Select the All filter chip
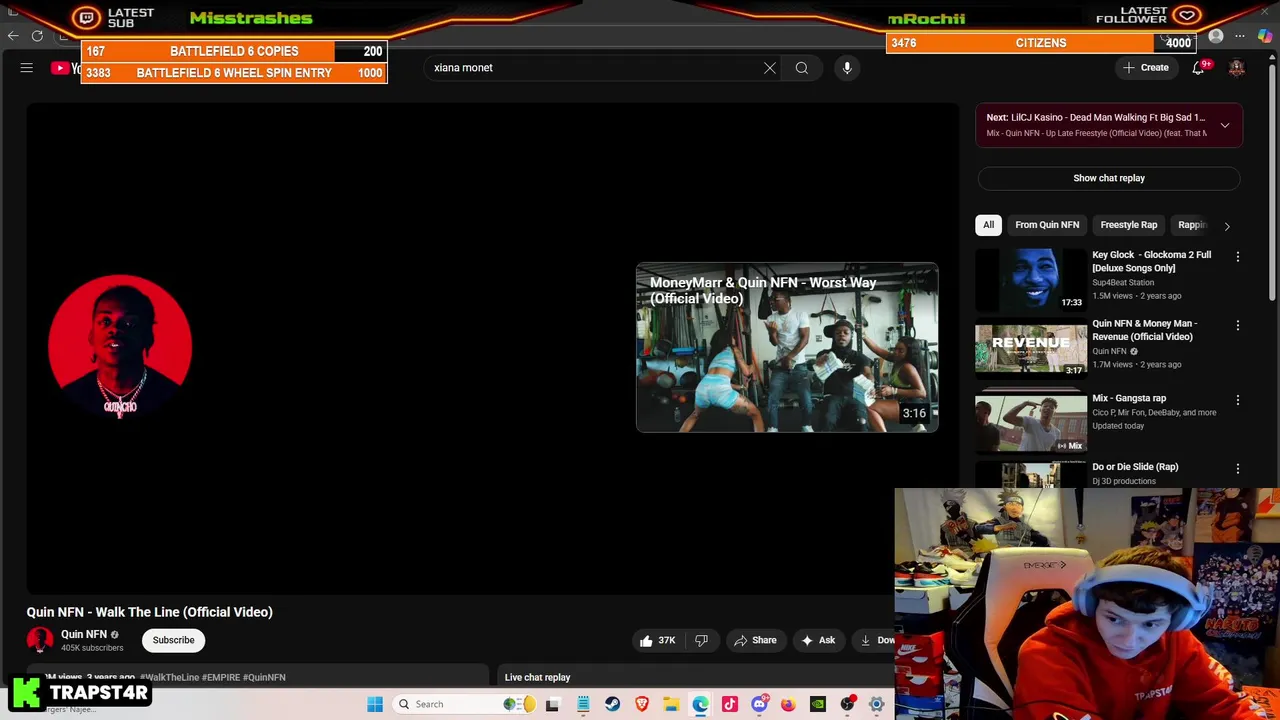The image size is (1280, 720). pyautogui.click(x=988, y=225)
